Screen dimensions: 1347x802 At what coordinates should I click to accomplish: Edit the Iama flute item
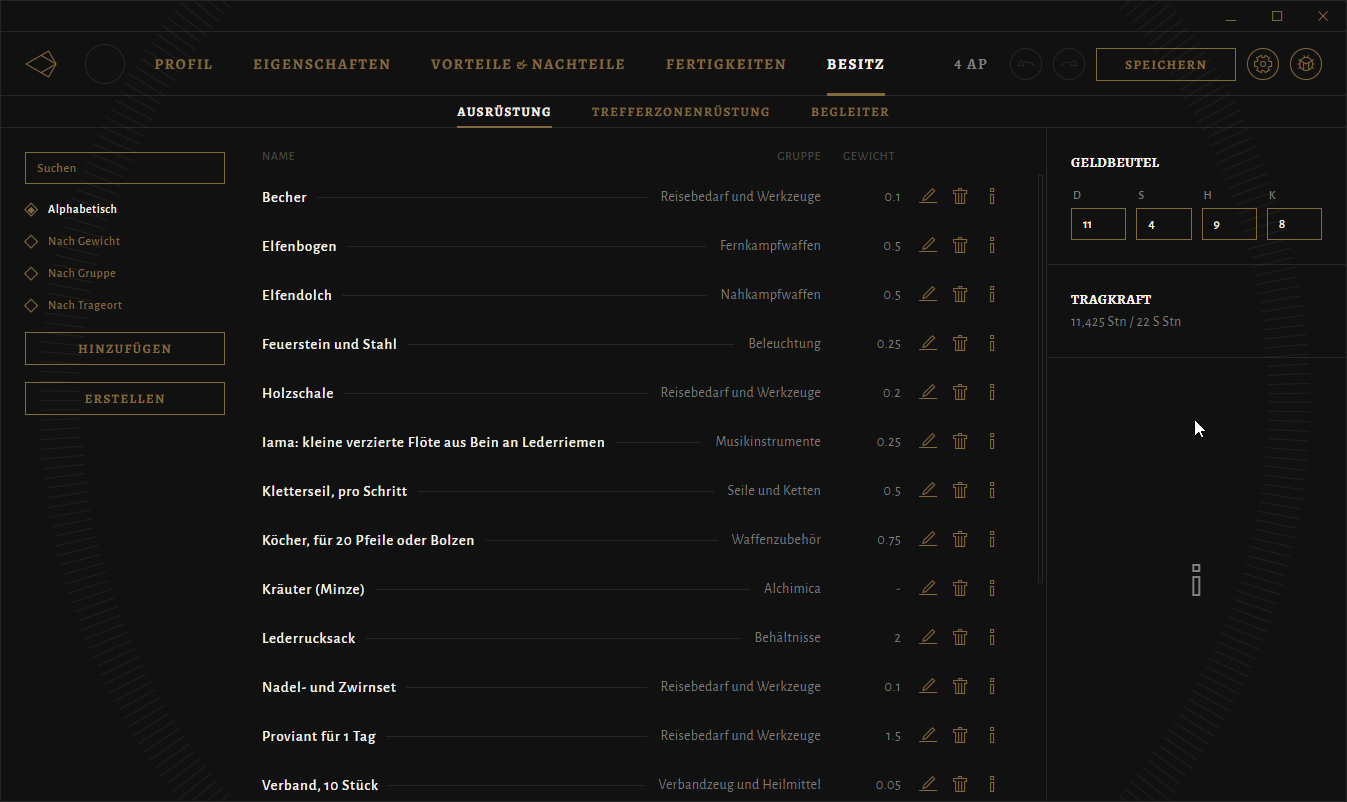pyautogui.click(x=928, y=441)
